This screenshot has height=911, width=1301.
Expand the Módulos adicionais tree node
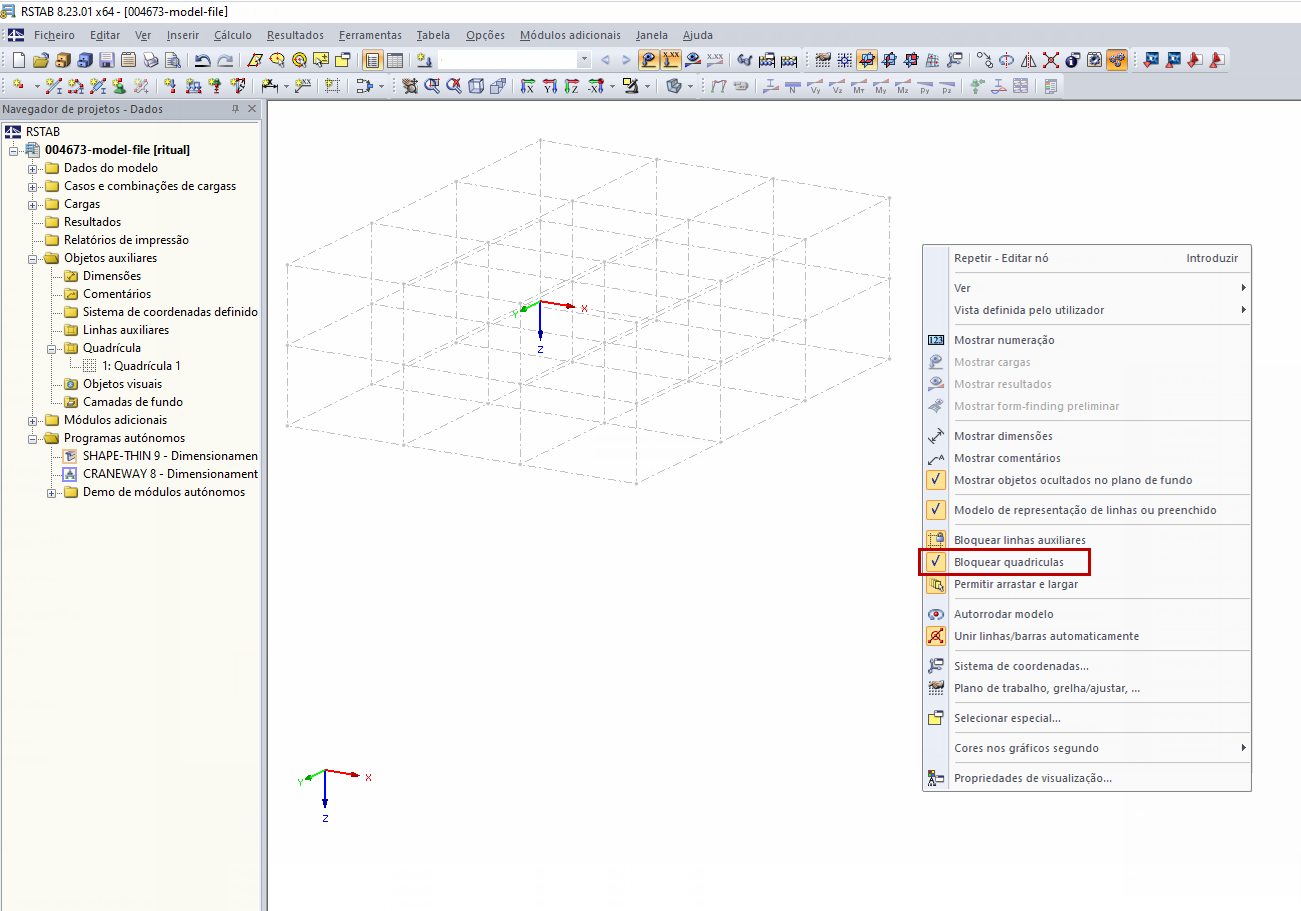point(33,420)
